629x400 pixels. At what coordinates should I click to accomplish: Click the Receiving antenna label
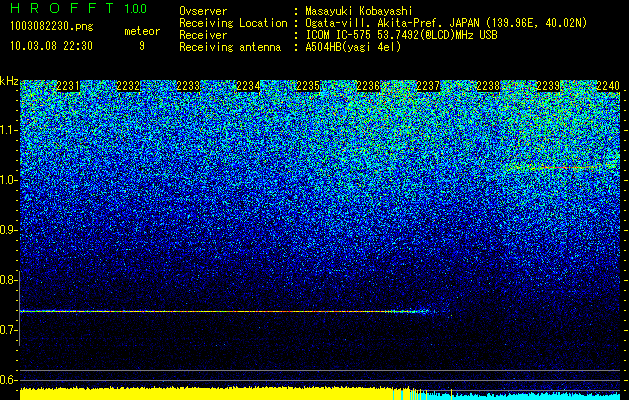(x=230, y=47)
